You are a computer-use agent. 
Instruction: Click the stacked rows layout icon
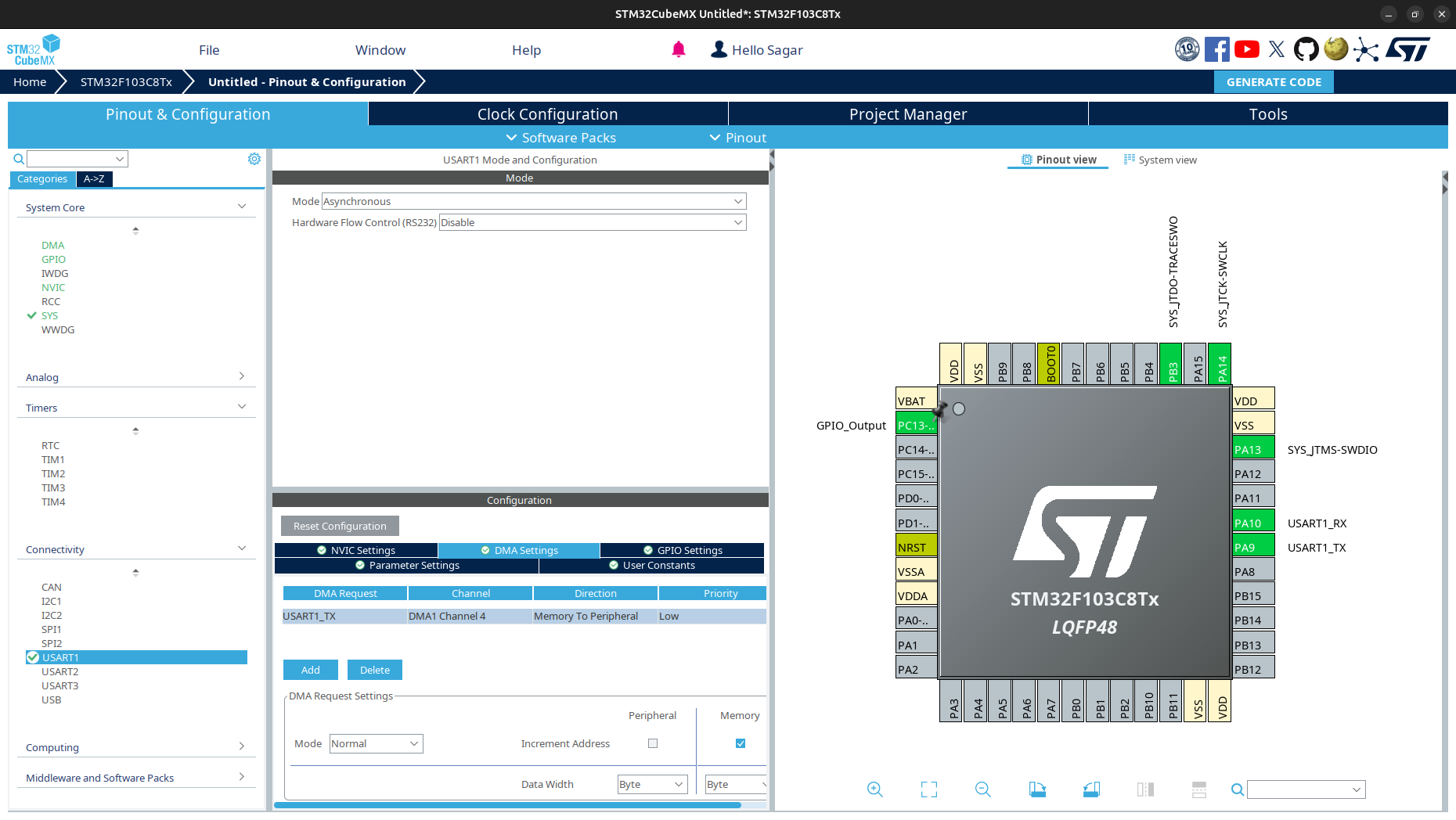[x=1199, y=789]
